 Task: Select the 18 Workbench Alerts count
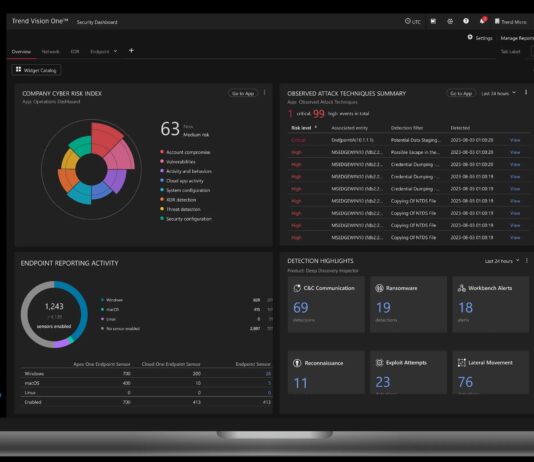(466, 308)
